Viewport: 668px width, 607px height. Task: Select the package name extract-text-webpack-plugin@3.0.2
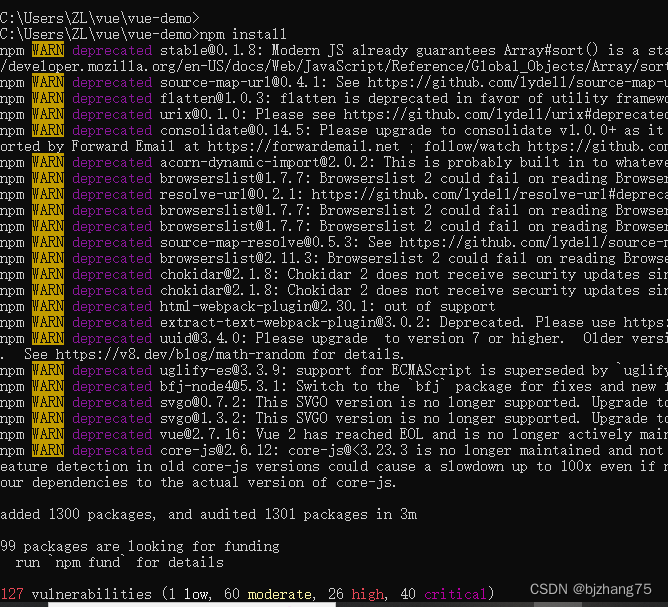(x=296, y=322)
